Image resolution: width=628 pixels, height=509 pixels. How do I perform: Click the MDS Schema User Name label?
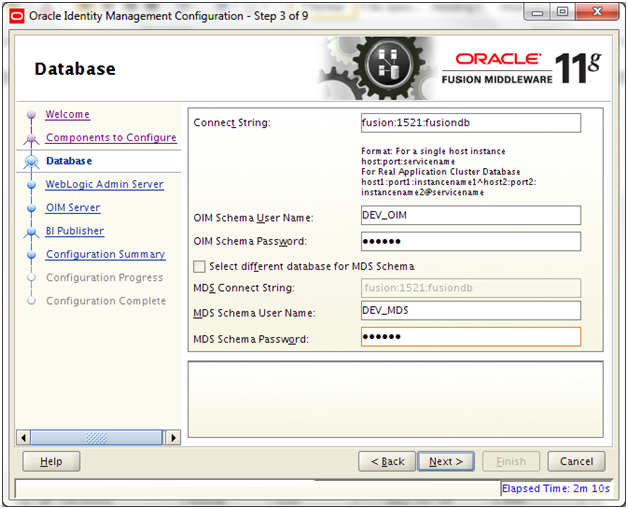(x=254, y=313)
